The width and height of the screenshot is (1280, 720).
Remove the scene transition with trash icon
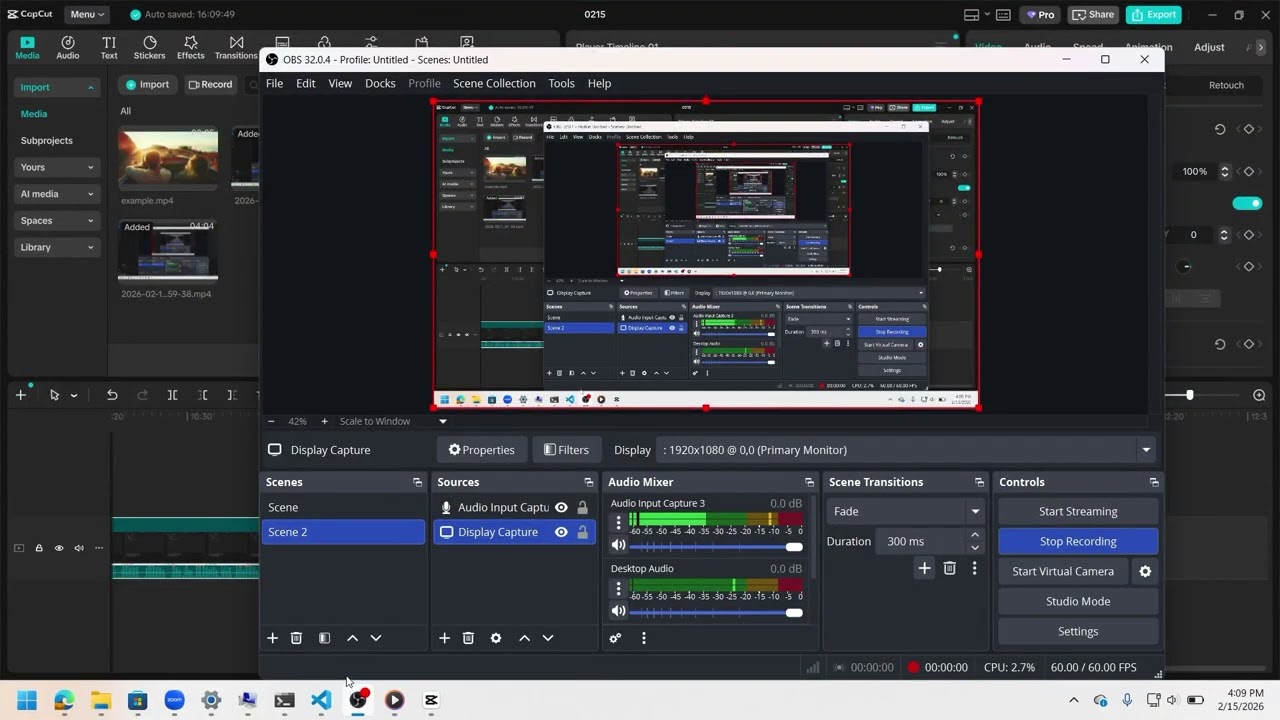tap(950, 568)
